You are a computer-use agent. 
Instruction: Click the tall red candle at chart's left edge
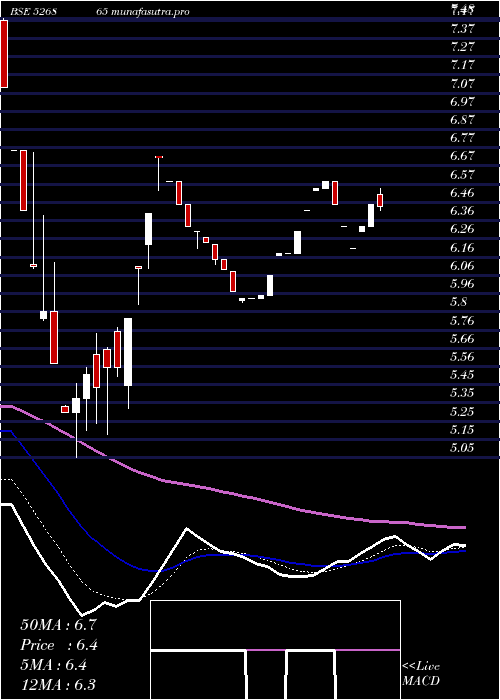pyautogui.click(x=4, y=54)
